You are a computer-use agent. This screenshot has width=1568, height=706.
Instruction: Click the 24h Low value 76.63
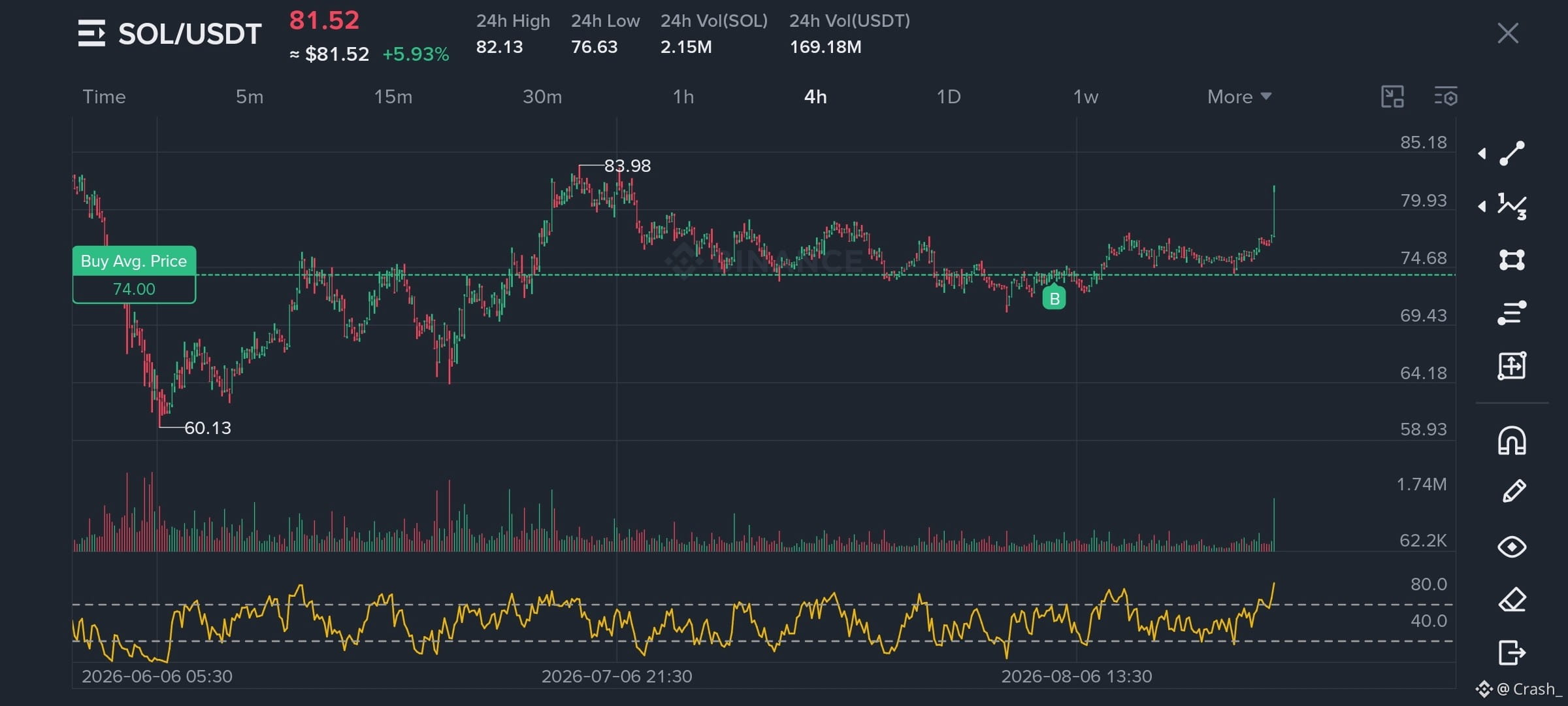(594, 47)
